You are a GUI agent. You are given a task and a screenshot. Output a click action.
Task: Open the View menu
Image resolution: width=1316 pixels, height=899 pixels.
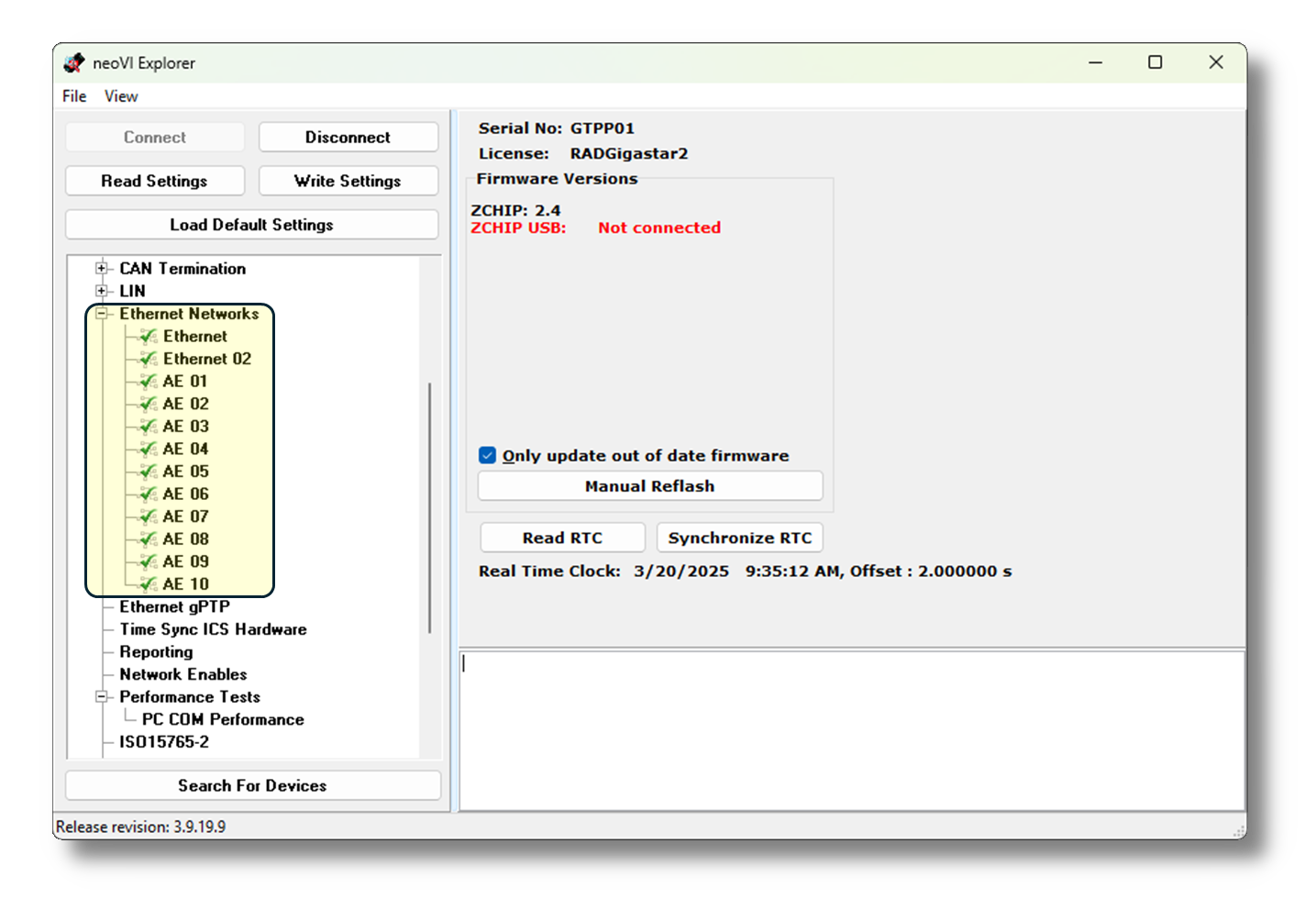click(x=121, y=96)
